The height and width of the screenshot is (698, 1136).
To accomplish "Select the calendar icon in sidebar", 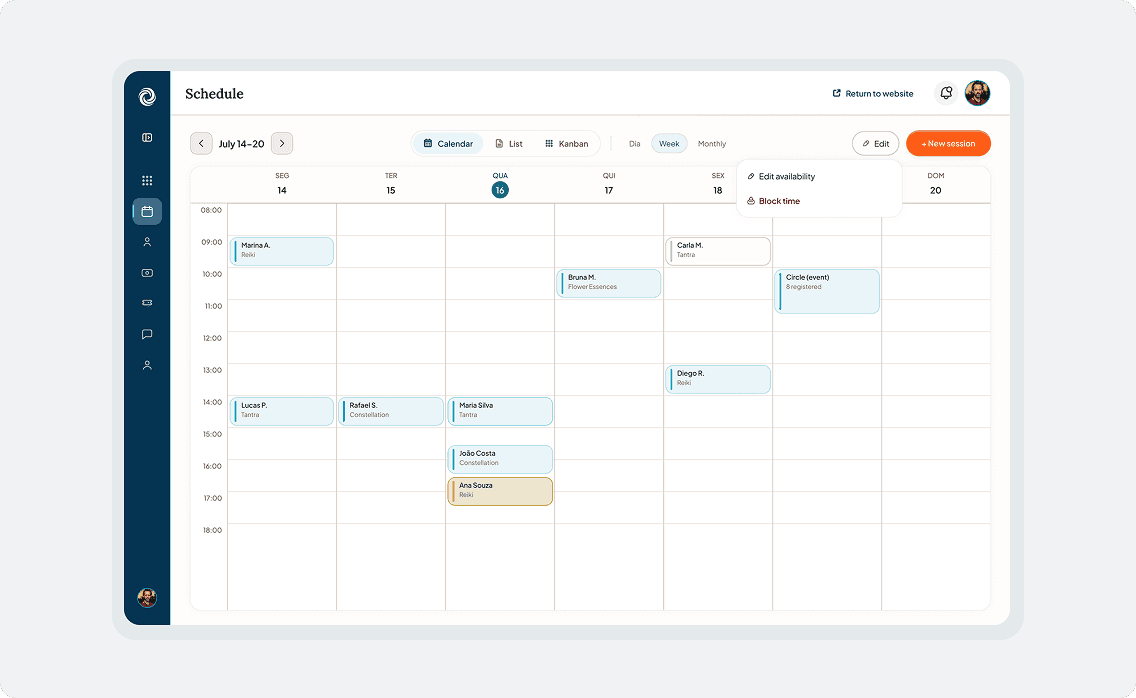I will click(x=147, y=212).
